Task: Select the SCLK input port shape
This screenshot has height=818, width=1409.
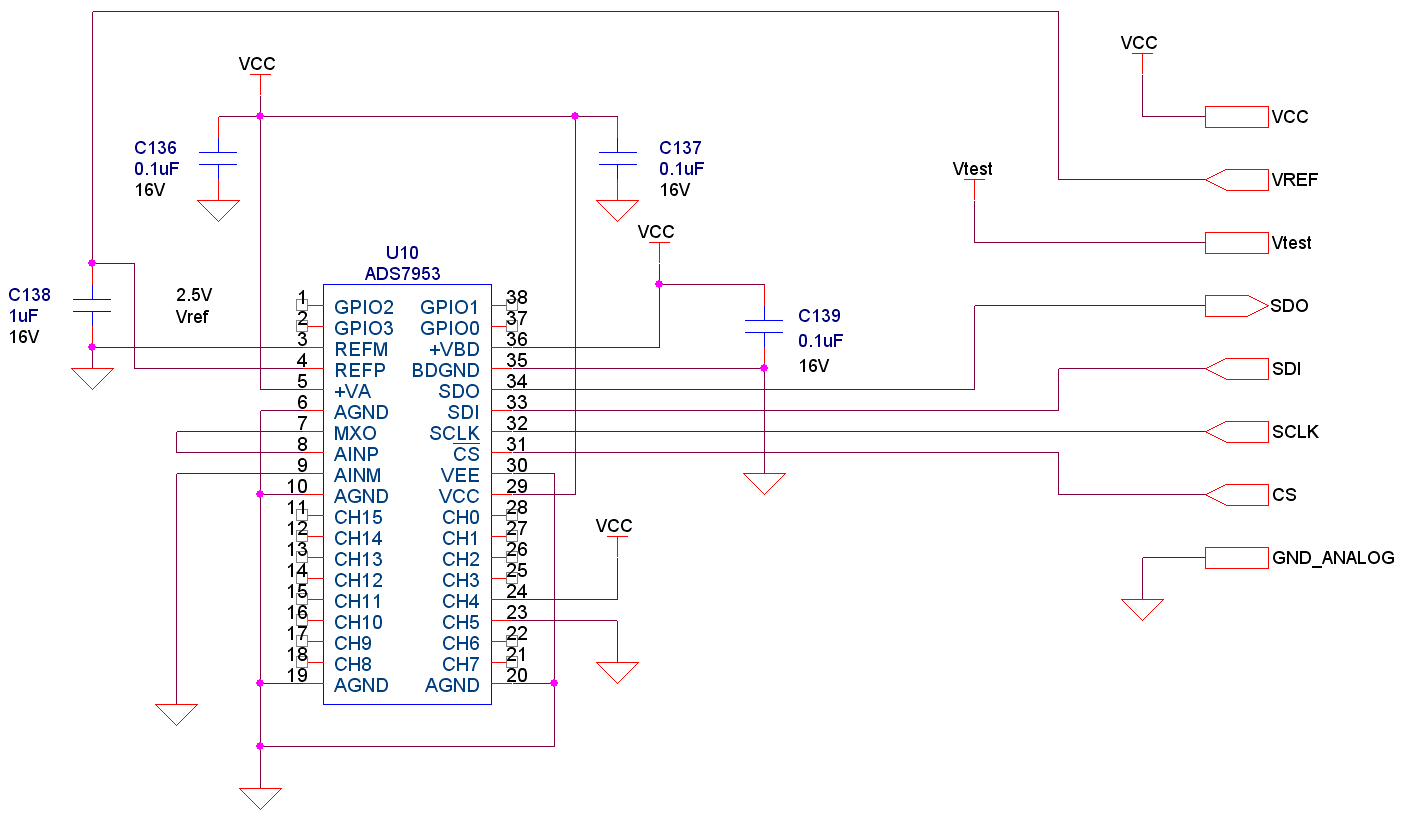Action: click(x=1236, y=432)
